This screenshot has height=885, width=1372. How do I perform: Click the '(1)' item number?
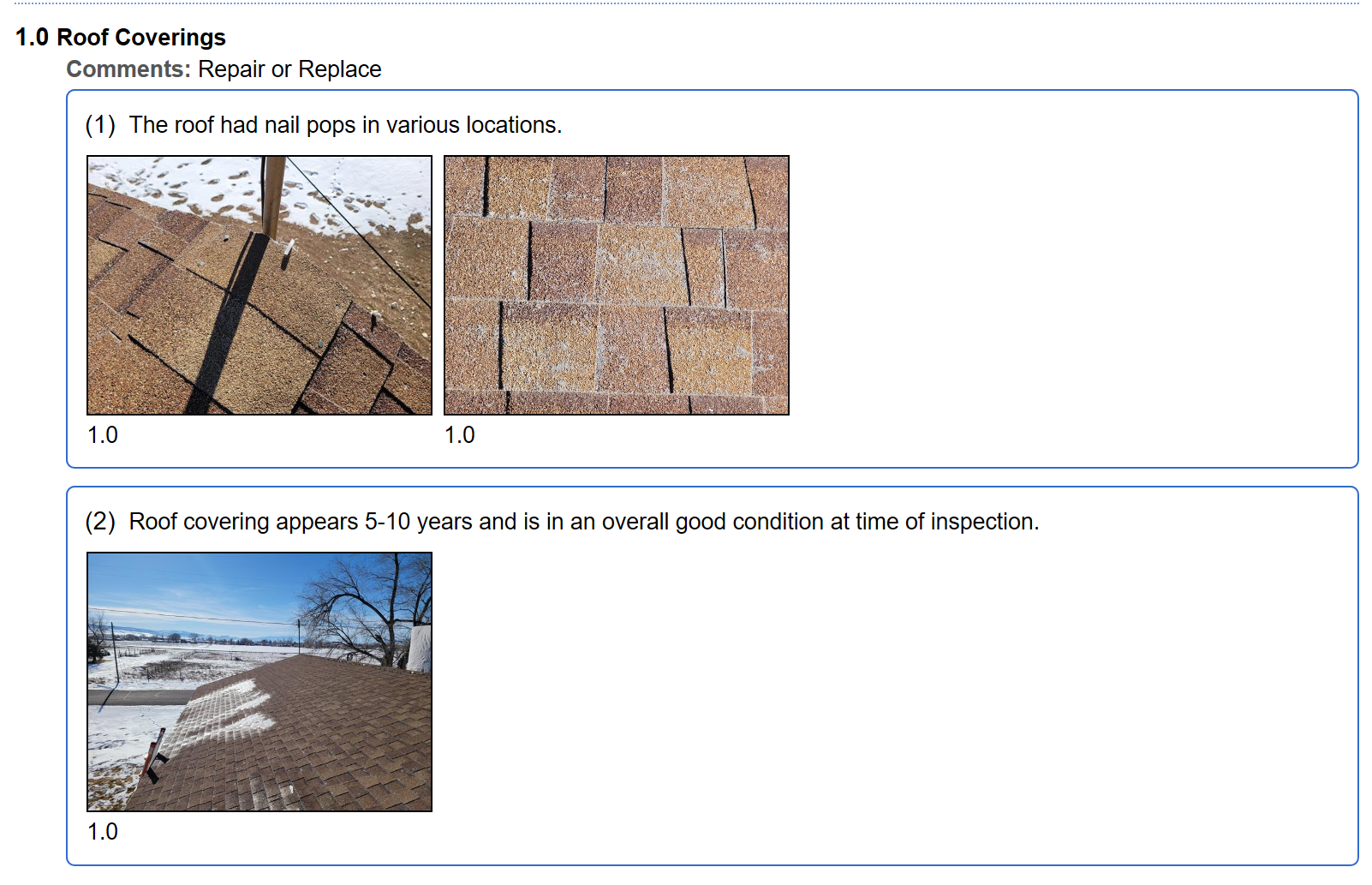(x=100, y=125)
